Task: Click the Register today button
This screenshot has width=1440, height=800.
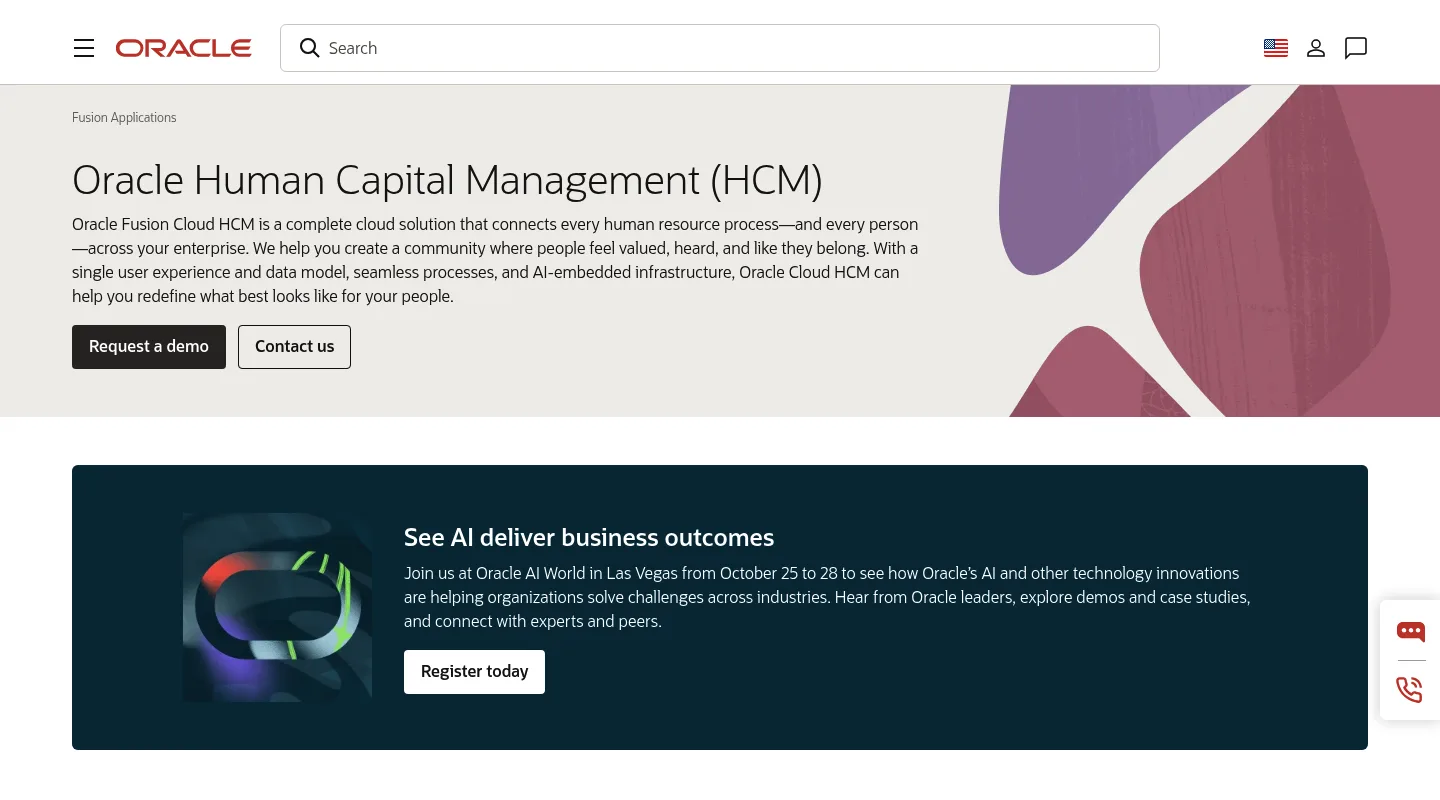Action: (x=474, y=672)
